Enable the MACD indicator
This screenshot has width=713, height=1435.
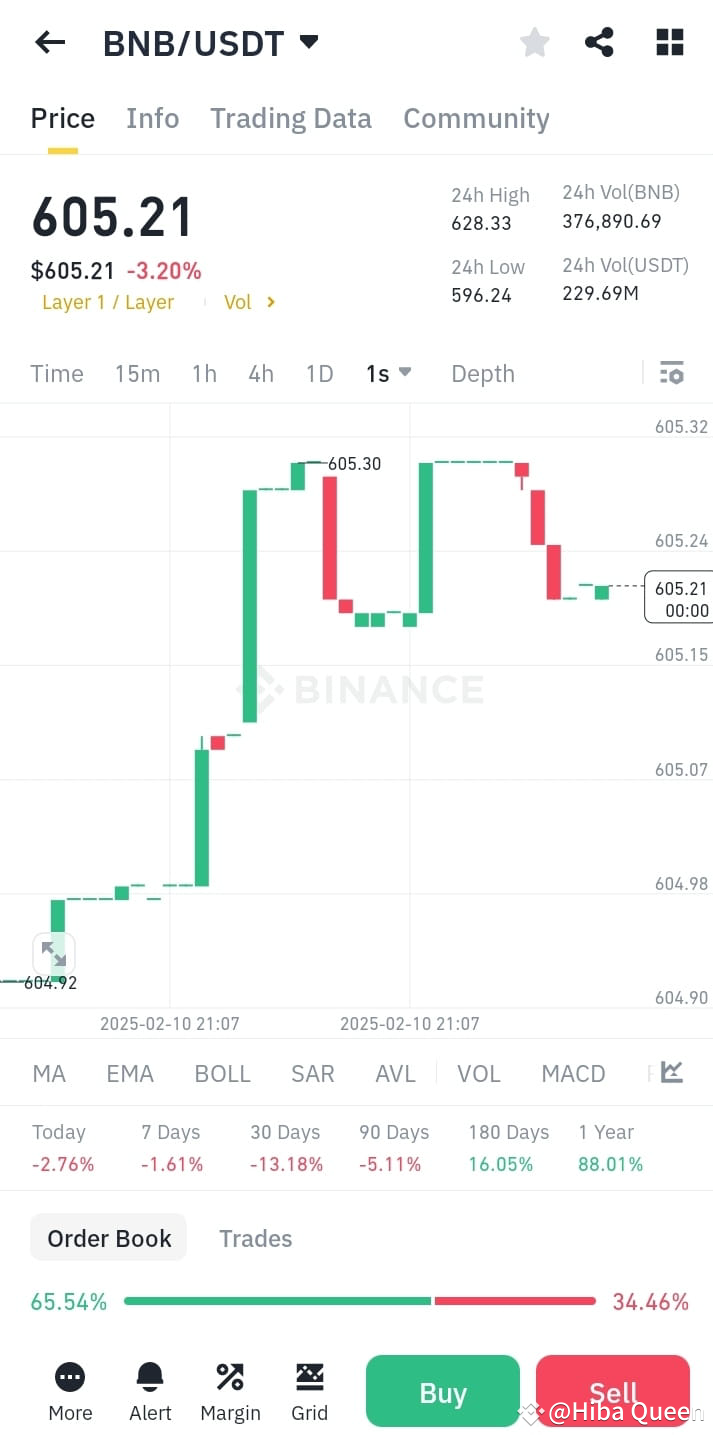coord(573,1073)
